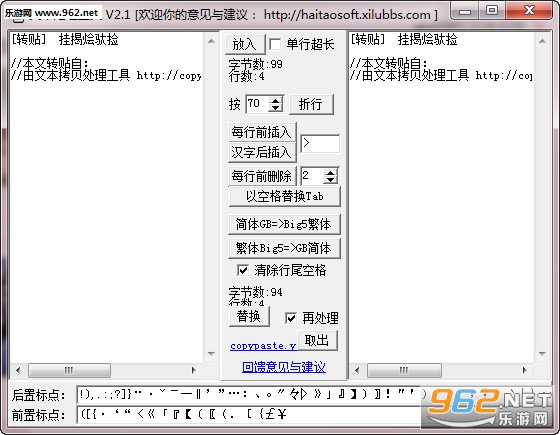Click the left pane horizontal scrollbar thumb

[x=69, y=370]
